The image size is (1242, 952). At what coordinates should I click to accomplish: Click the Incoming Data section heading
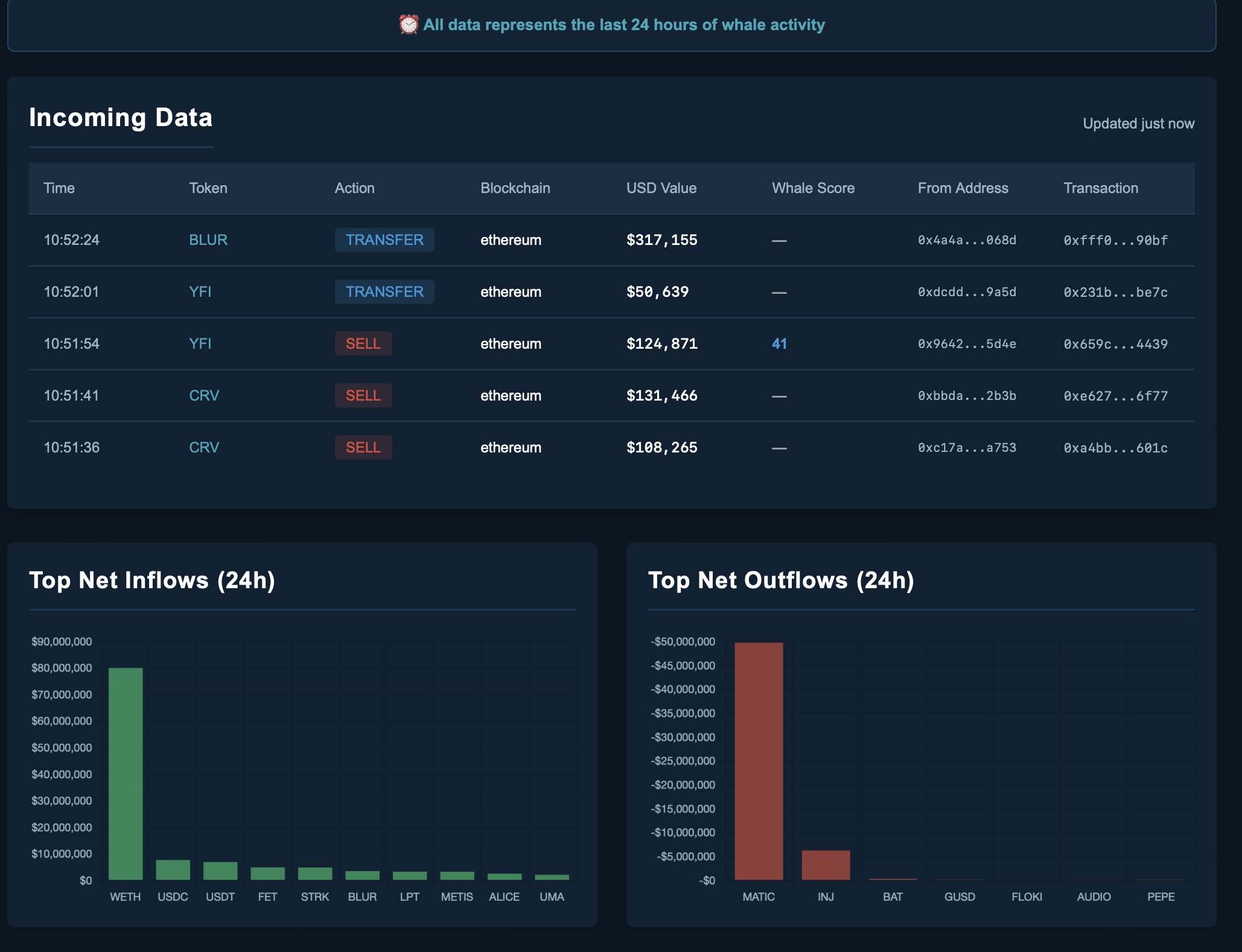point(121,117)
